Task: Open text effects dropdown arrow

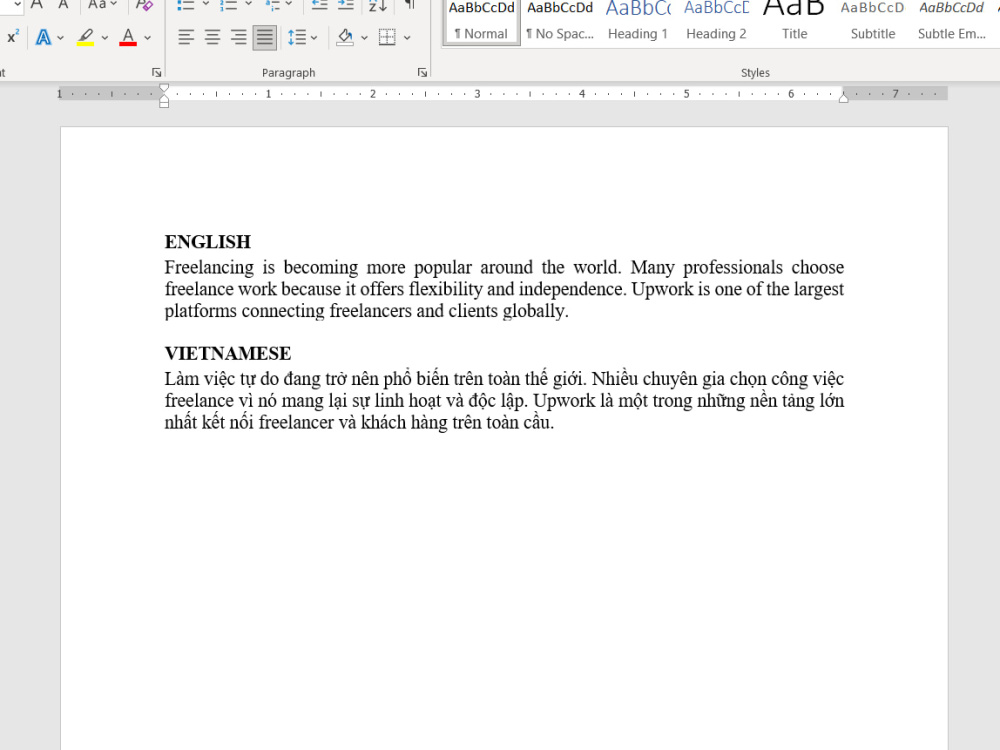Action: click(x=61, y=37)
